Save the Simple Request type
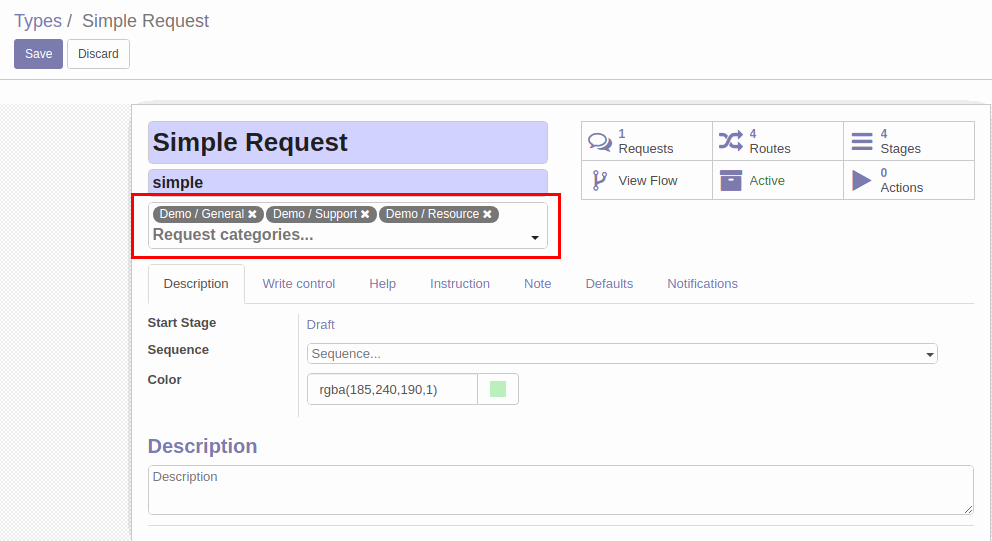Screen dimensions: 992x541 pyautogui.click(x=39, y=54)
